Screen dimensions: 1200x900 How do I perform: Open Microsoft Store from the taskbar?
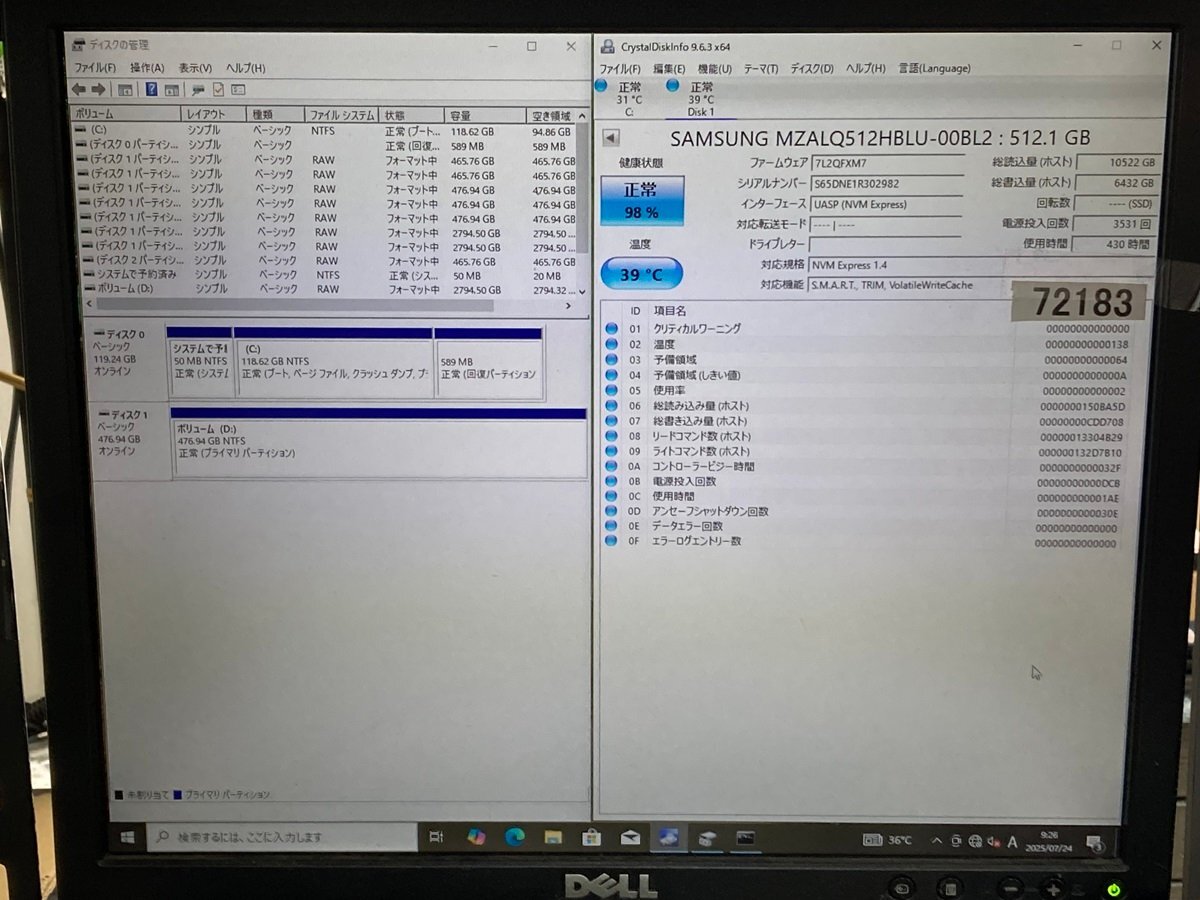[591, 837]
